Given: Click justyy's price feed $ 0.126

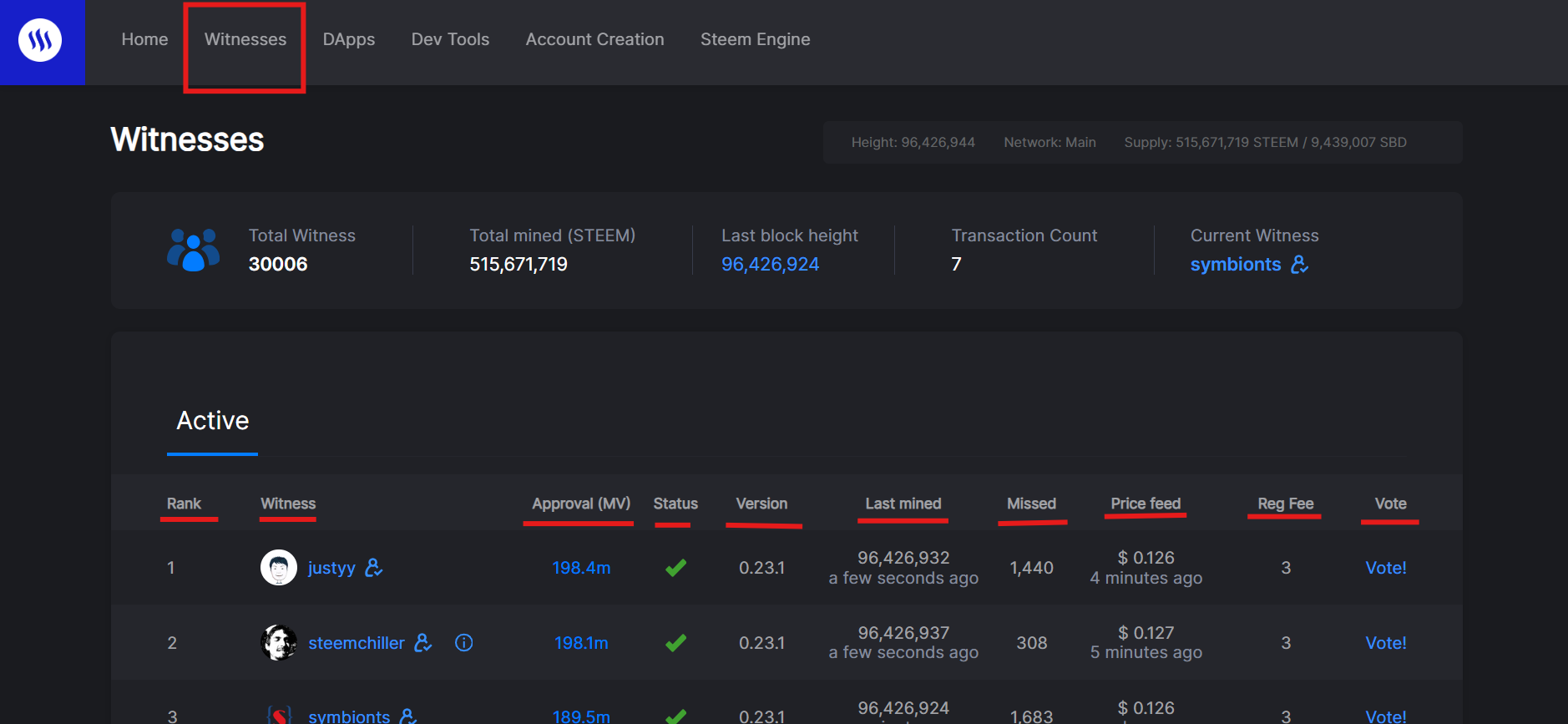Looking at the screenshot, I should tap(1146, 558).
